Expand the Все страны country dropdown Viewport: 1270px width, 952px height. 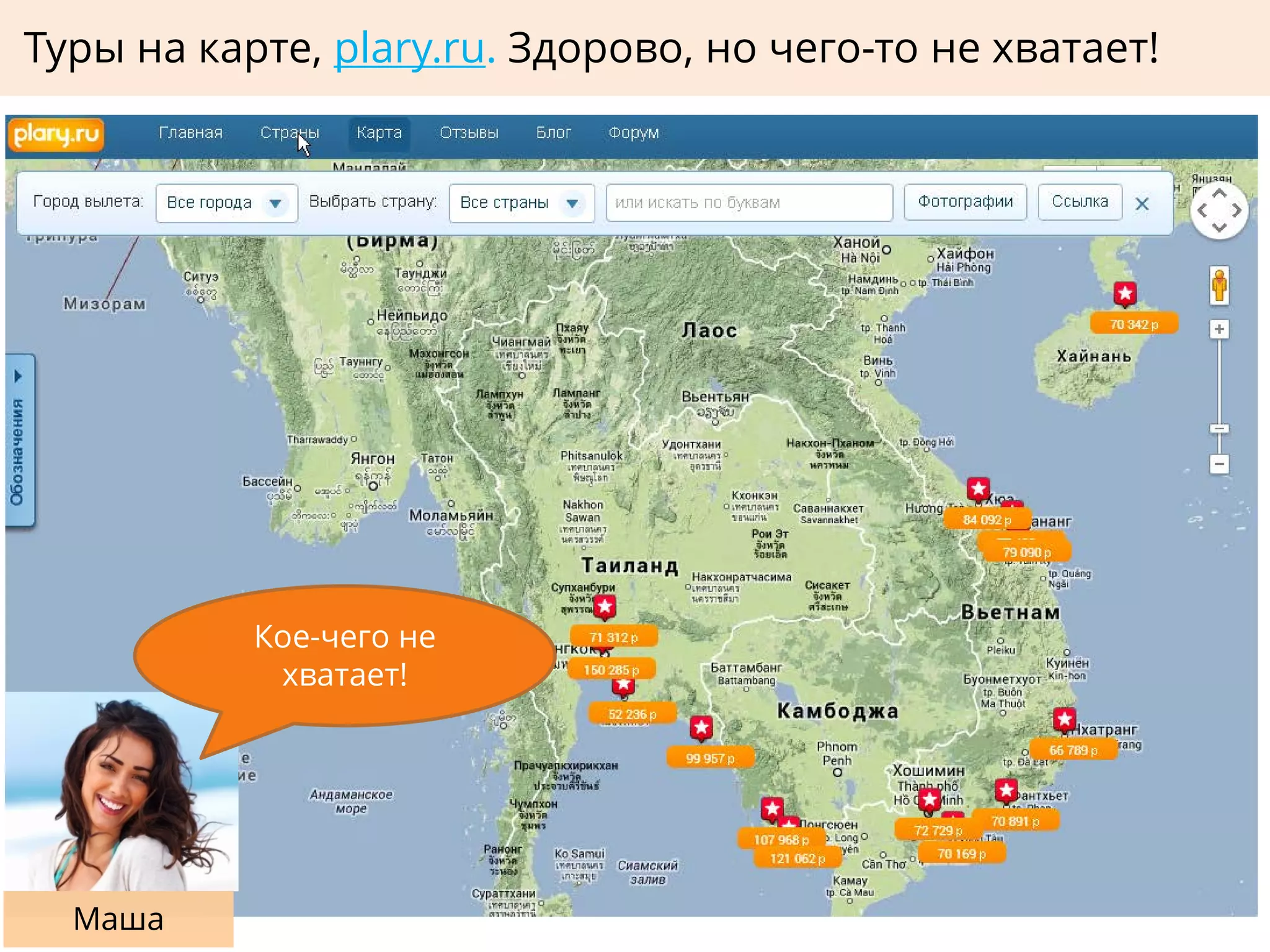pyautogui.click(x=521, y=203)
